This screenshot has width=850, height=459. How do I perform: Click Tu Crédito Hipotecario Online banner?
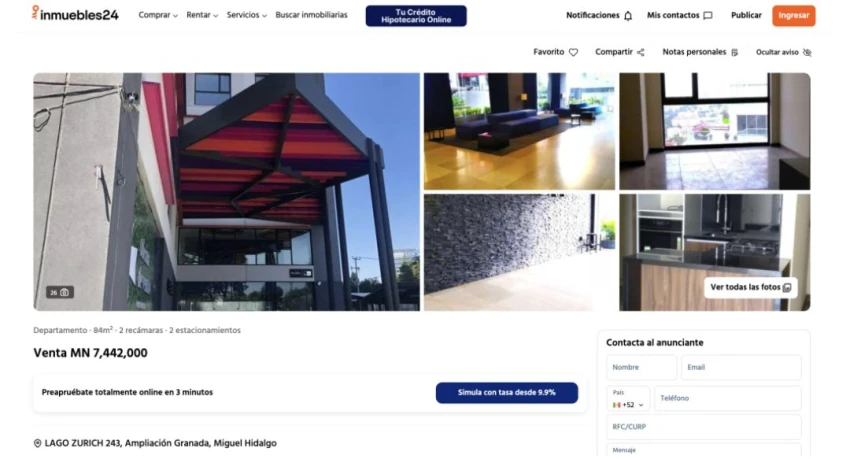click(416, 16)
